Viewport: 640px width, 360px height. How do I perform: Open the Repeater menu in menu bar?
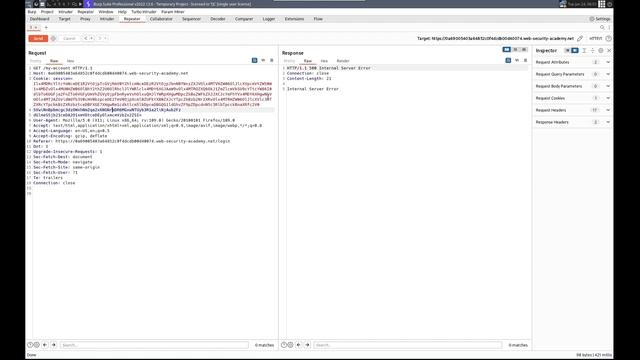click(85, 12)
